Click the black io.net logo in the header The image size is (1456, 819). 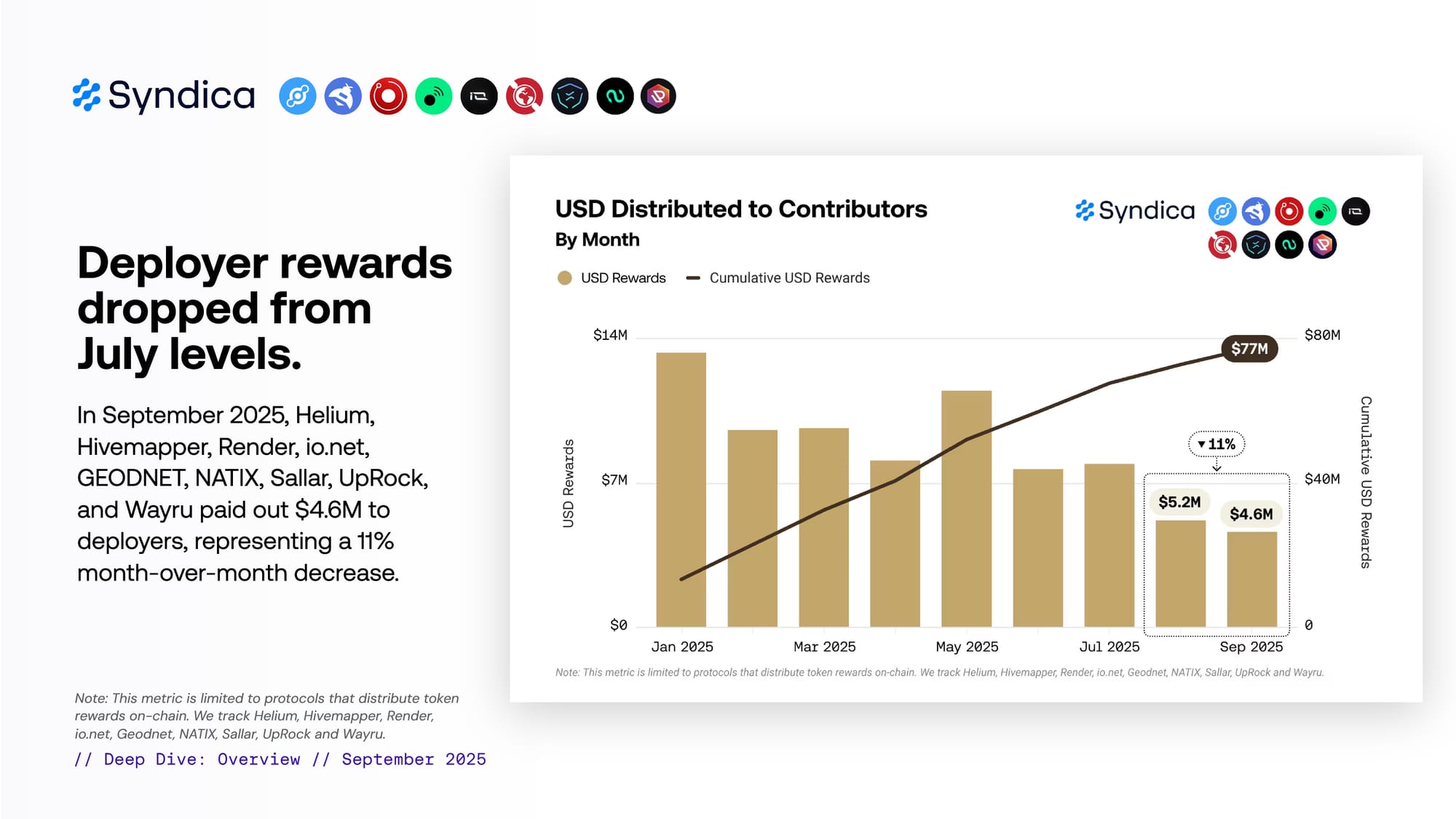[x=479, y=96]
